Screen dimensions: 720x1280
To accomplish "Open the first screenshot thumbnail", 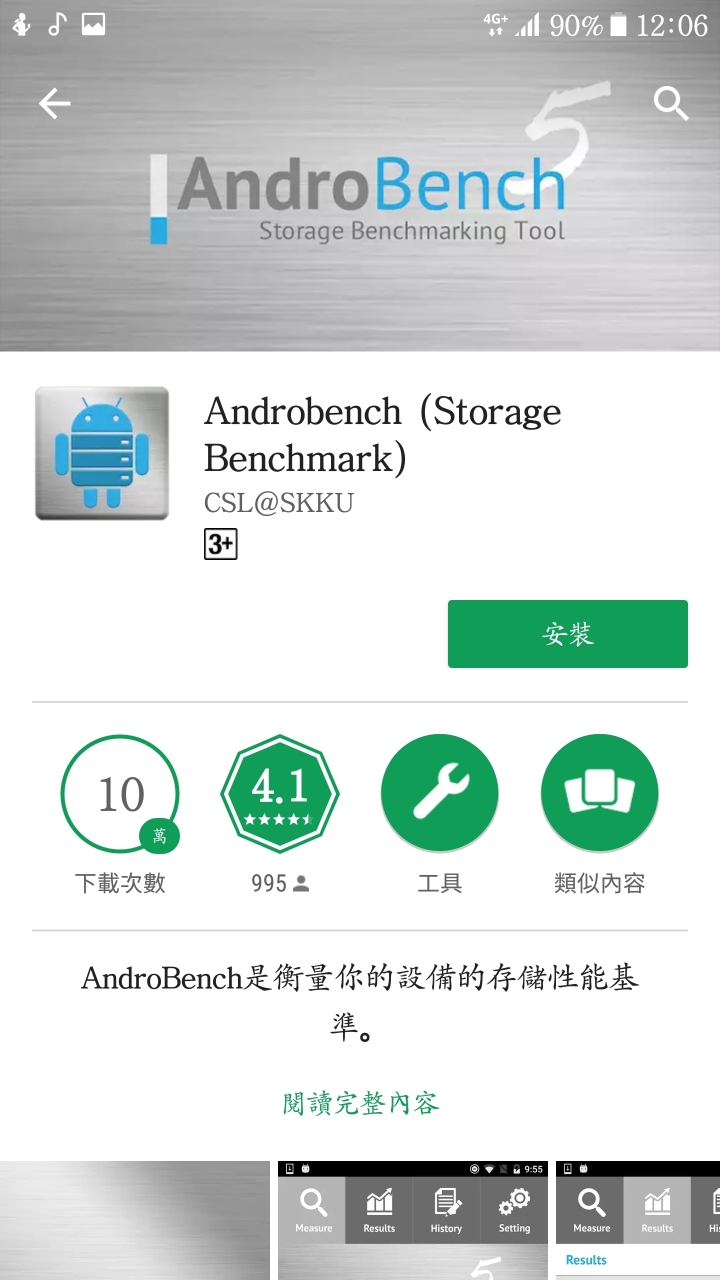I will (135, 1220).
